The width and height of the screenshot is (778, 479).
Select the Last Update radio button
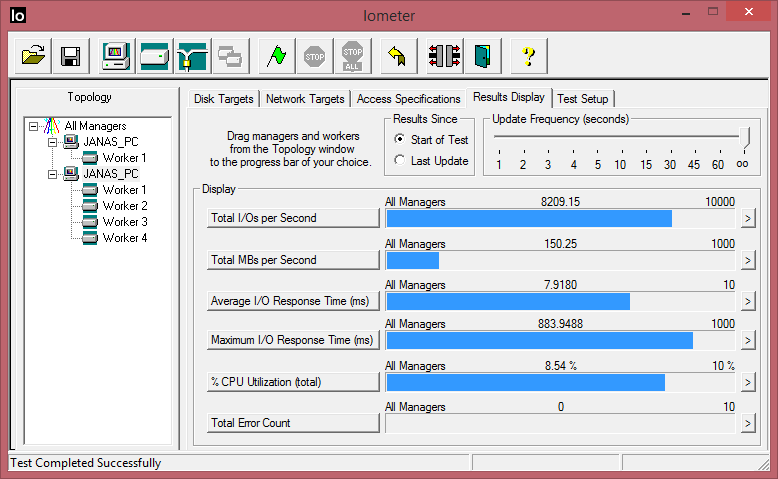(x=399, y=160)
